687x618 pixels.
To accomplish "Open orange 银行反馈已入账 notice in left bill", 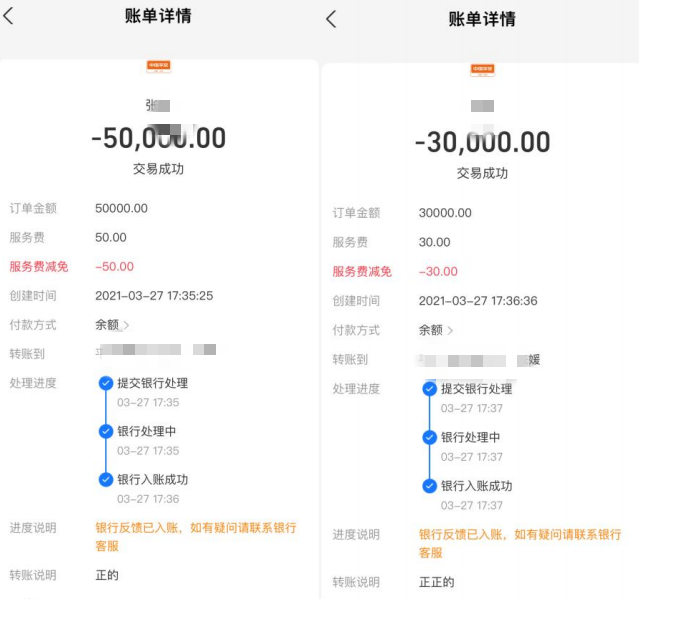I will (195, 536).
